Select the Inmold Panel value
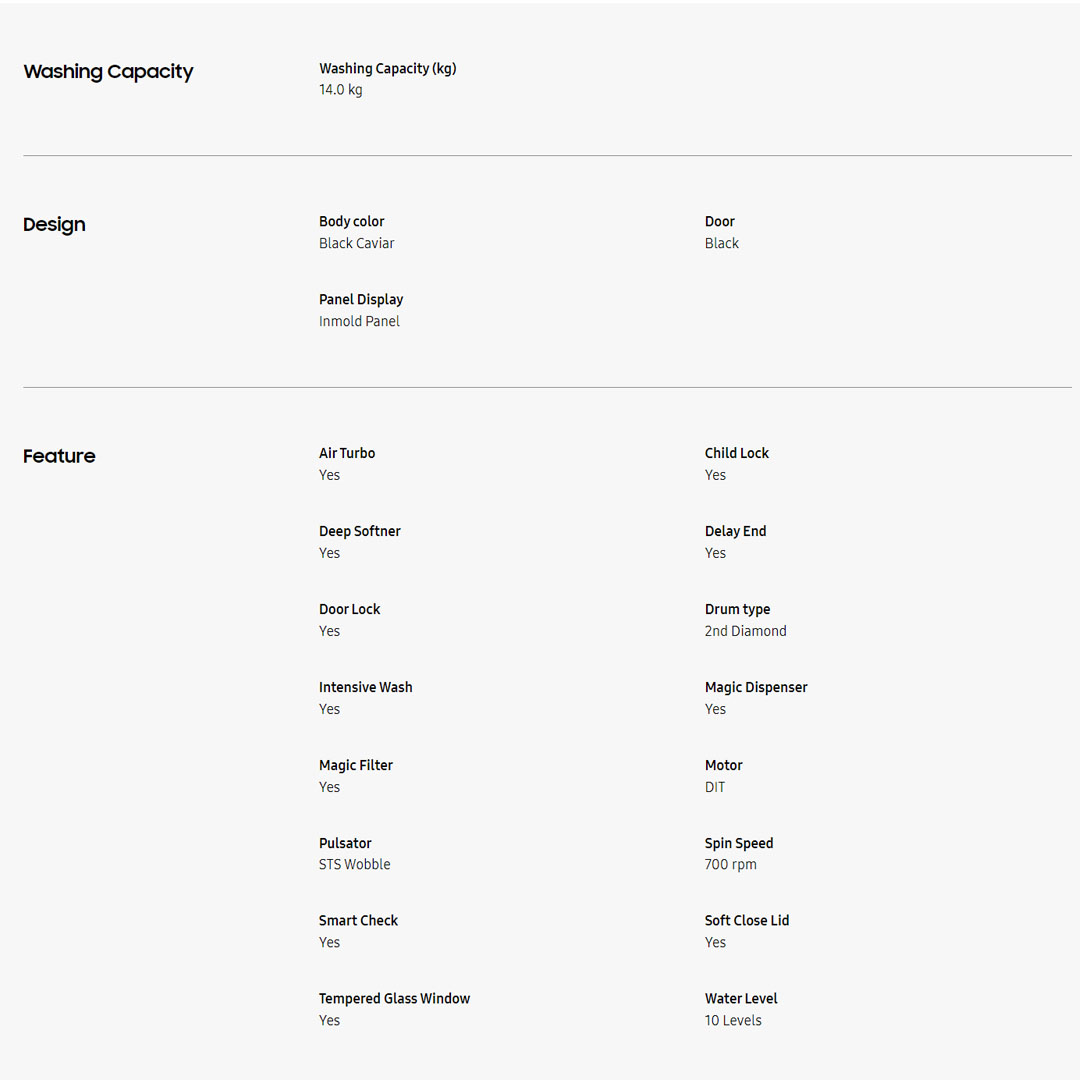The image size is (1080, 1080). coord(359,322)
